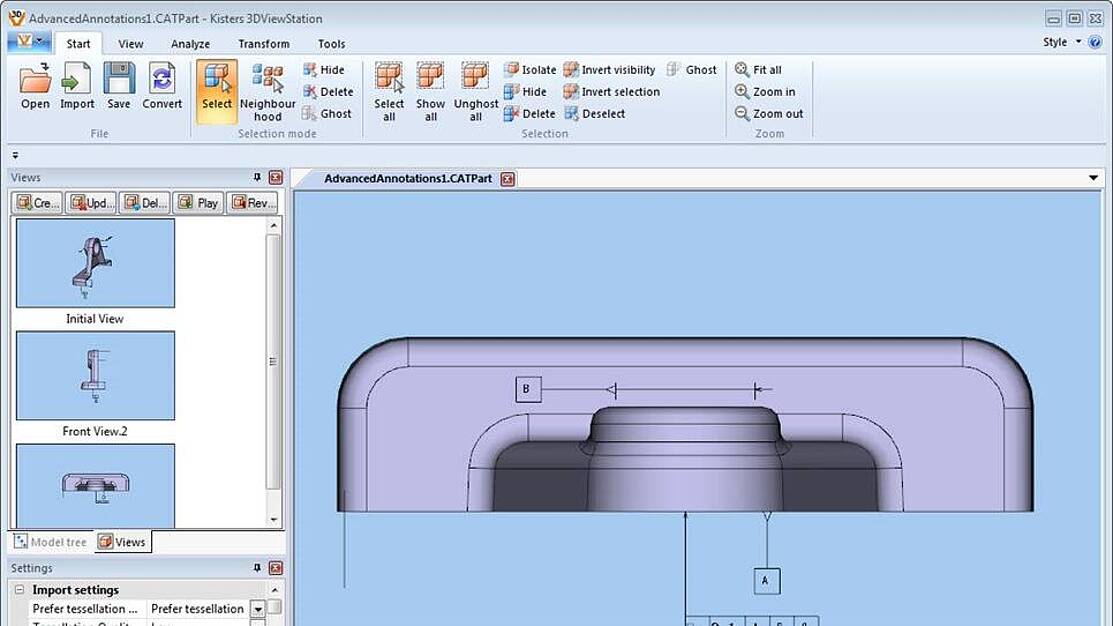1113x626 pixels.
Task: Pin the Views panel
Action: 257,177
